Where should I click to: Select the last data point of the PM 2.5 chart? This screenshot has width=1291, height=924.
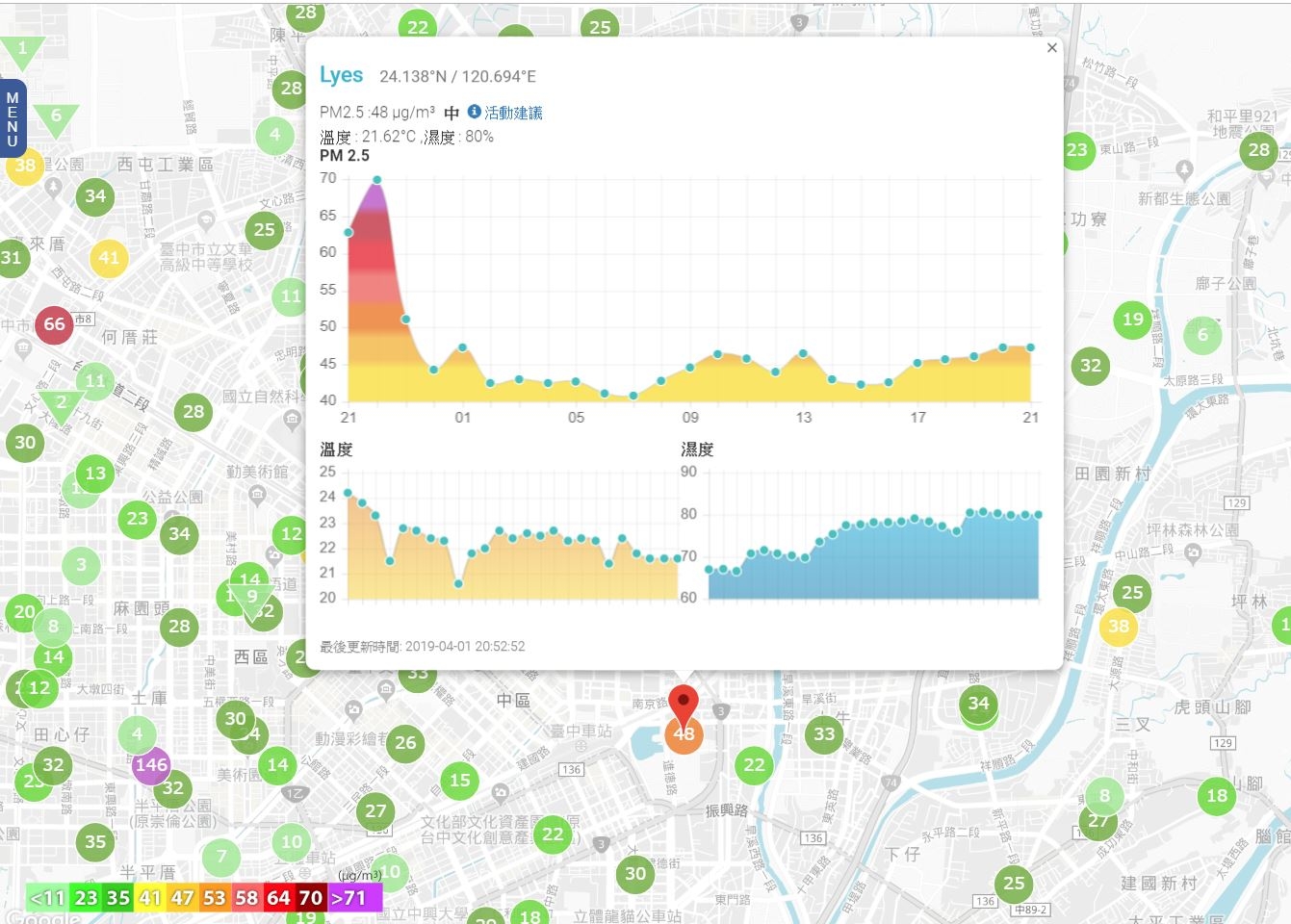pyautogui.click(x=1031, y=347)
